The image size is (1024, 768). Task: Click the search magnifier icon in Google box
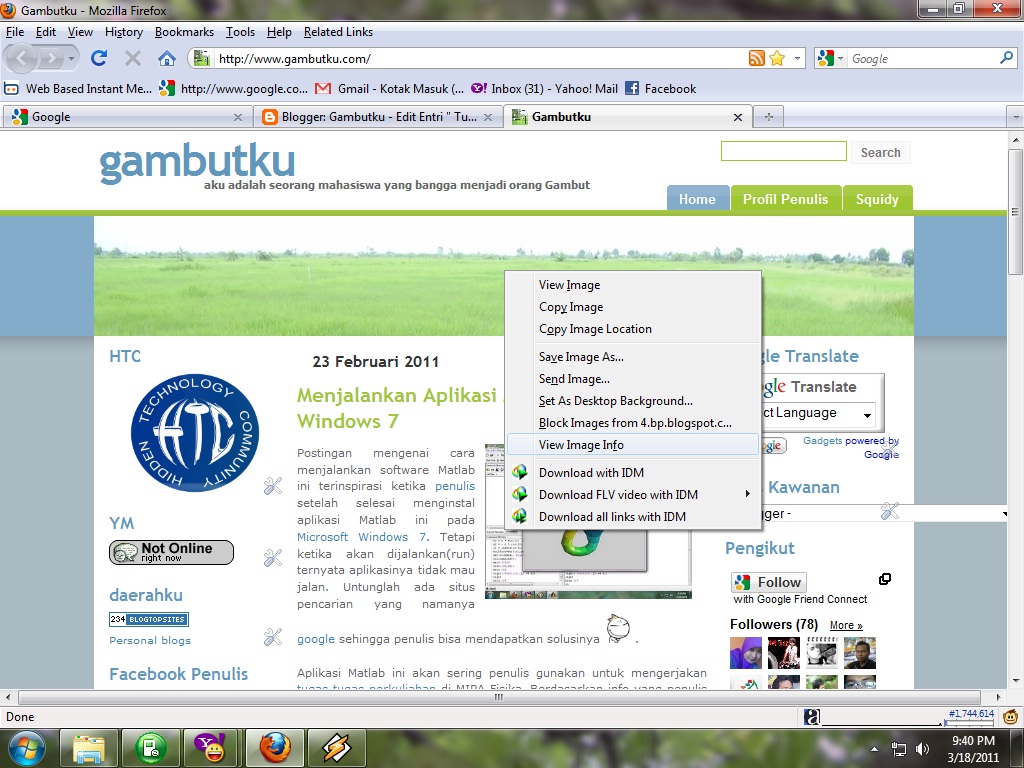pyautogui.click(x=1006, y=58)
